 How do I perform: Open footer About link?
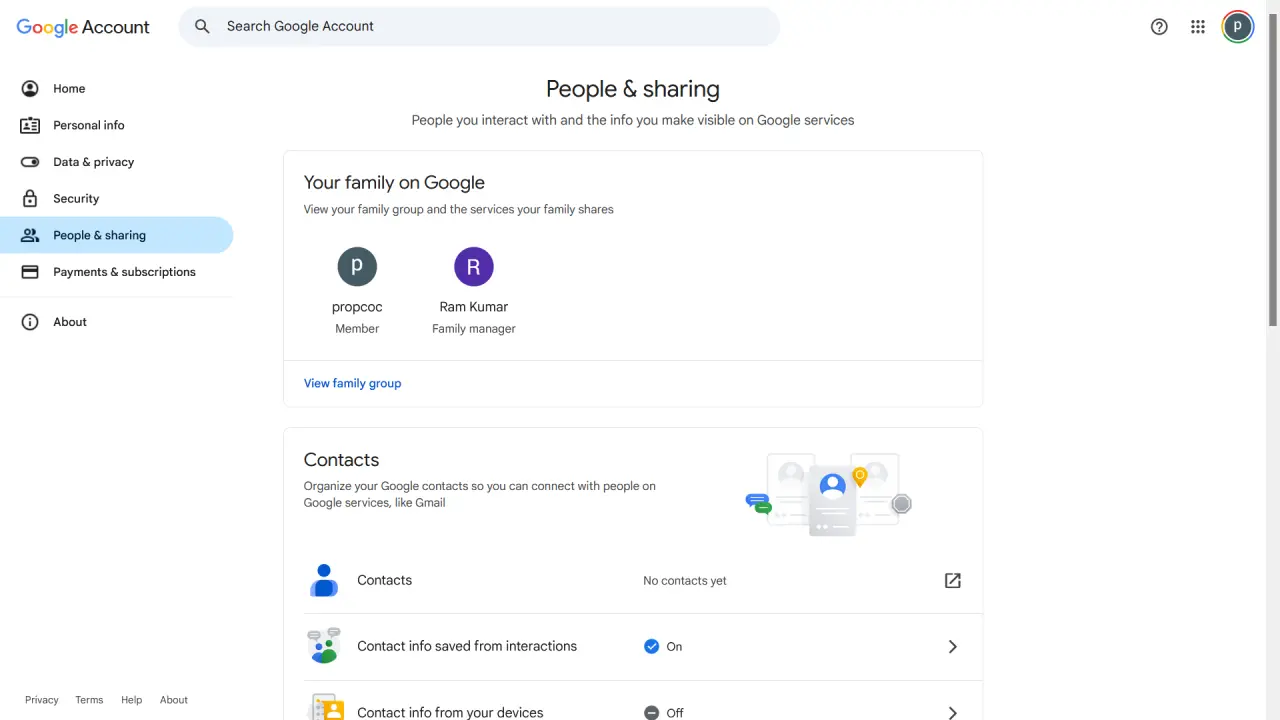tap(174, 700)
